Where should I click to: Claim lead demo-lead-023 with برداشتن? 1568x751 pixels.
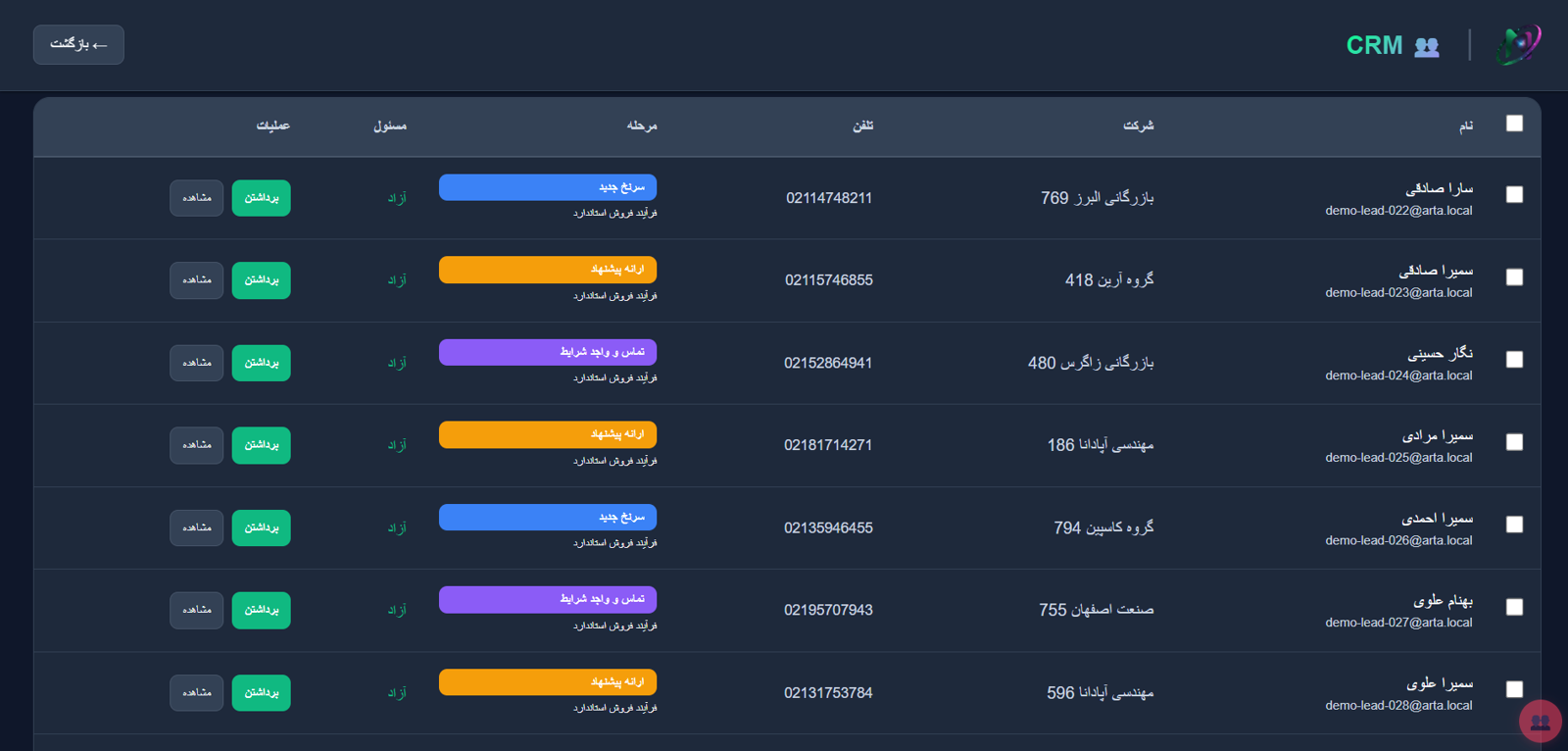tap(261, 280)
